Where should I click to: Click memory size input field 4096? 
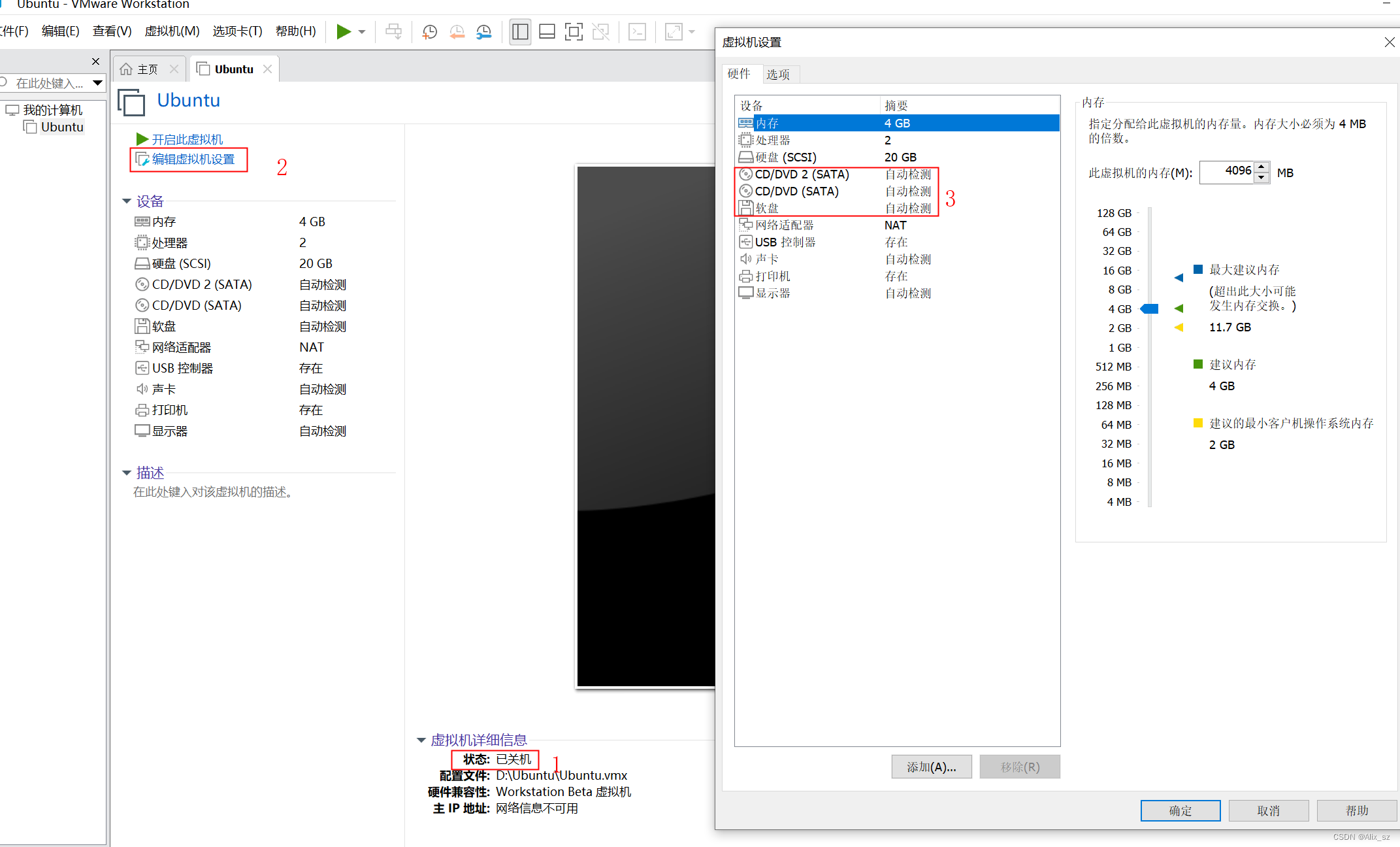1227,172
